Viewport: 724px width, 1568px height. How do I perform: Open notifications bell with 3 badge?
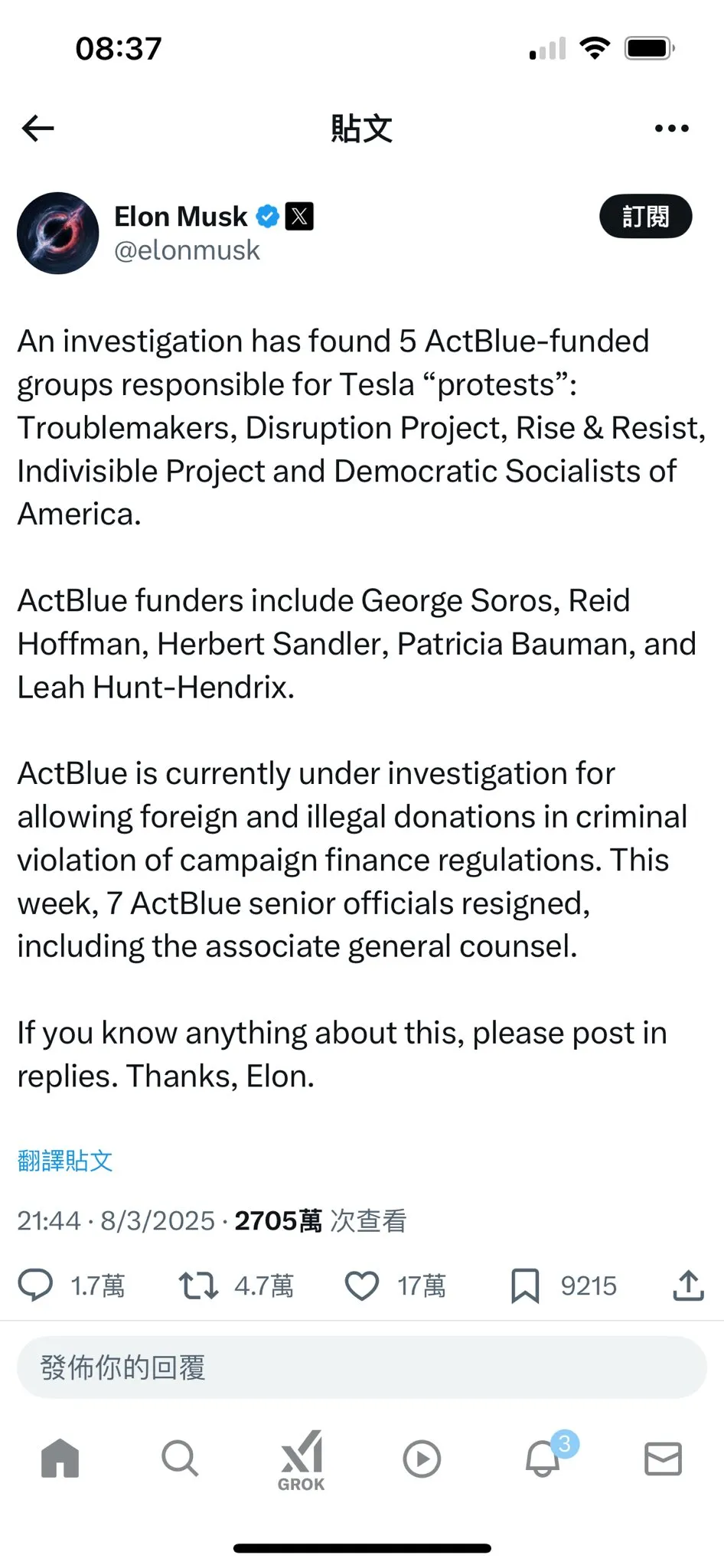[x=543, y=1459]
